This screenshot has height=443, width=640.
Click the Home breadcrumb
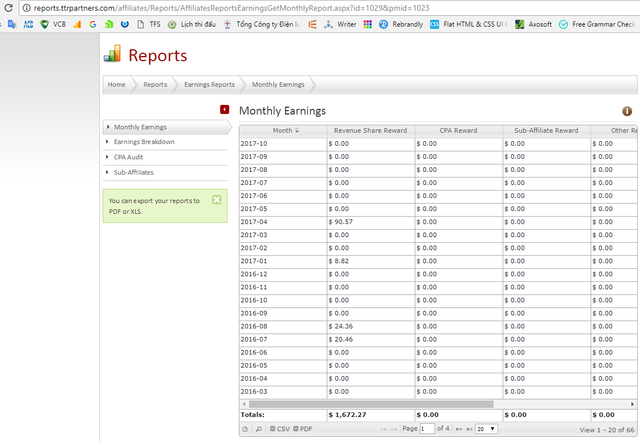pos(117,85)
